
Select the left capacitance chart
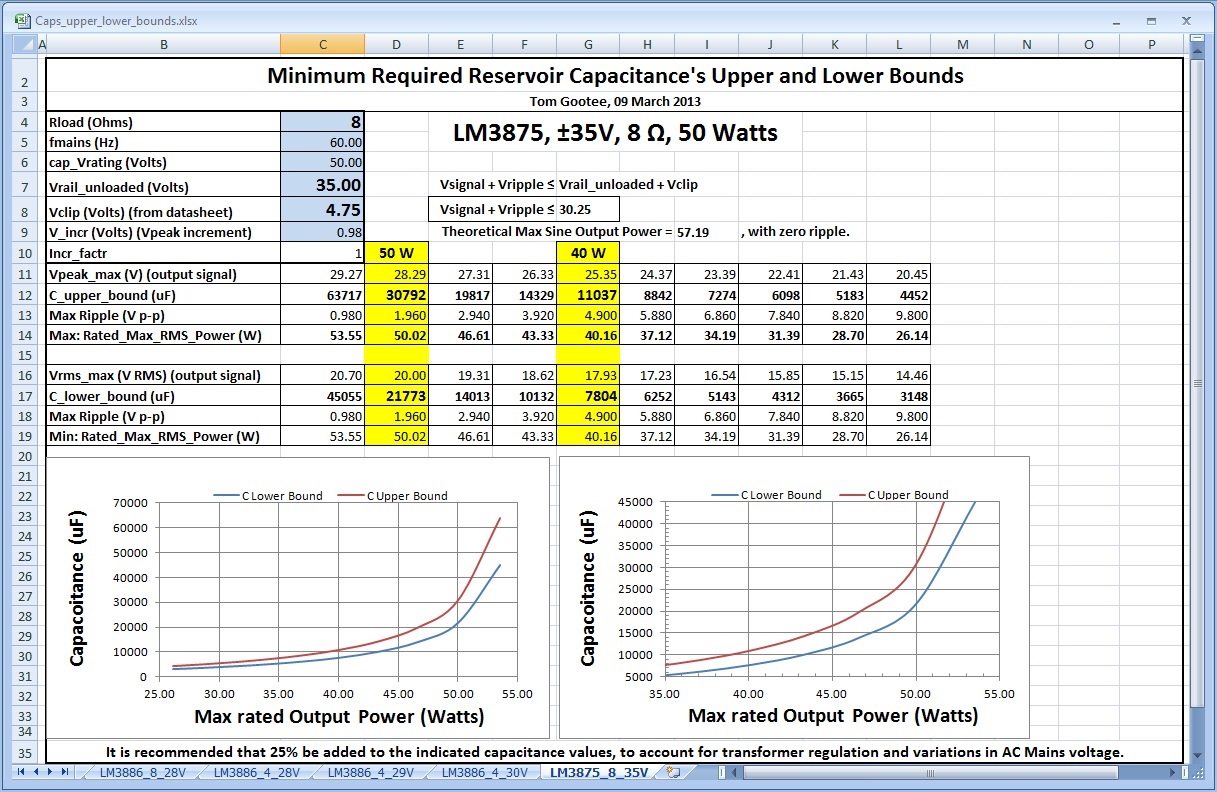pyautogui.click(x=298, y=597)
